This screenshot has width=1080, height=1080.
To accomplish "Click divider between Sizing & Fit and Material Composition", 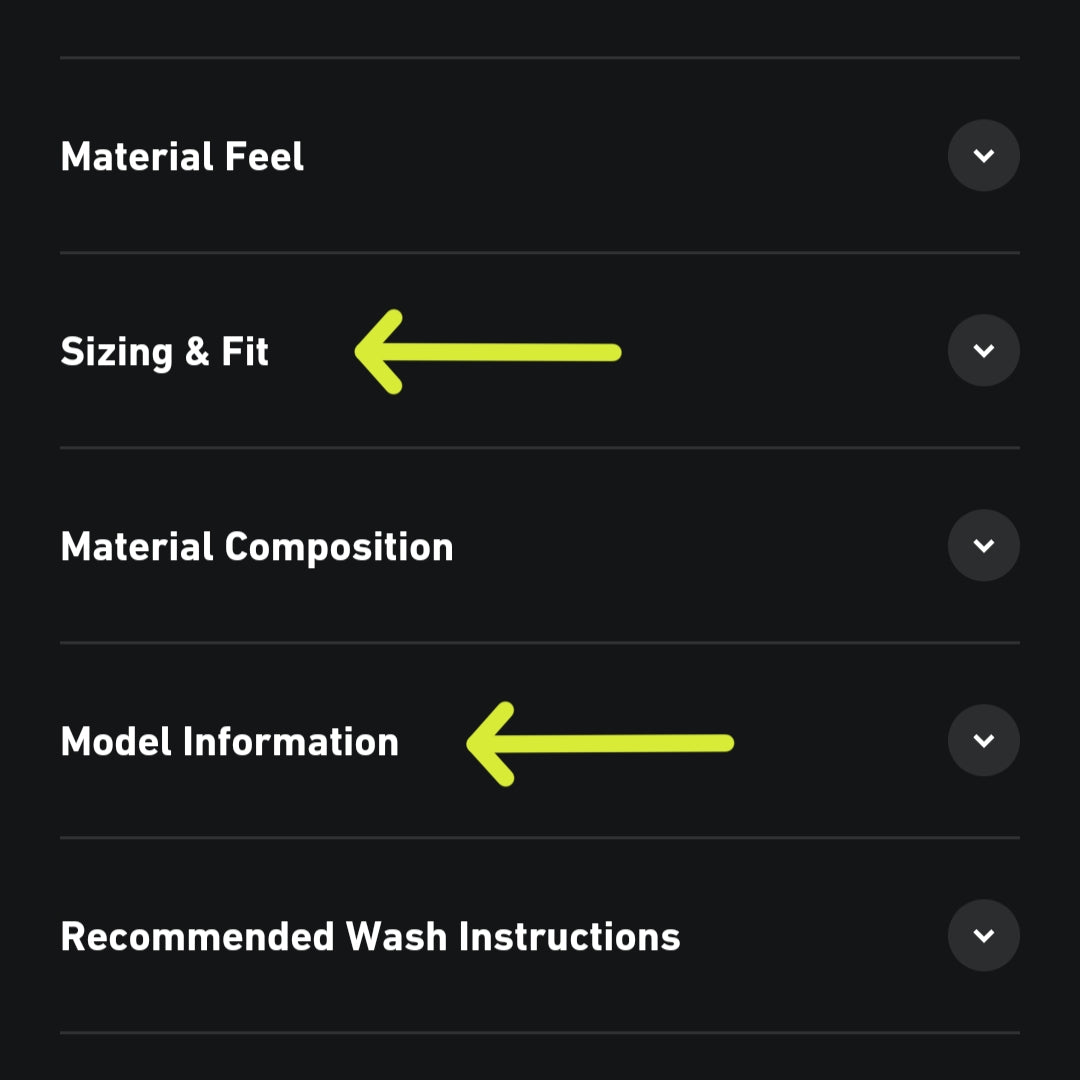I will click(540, 448).
